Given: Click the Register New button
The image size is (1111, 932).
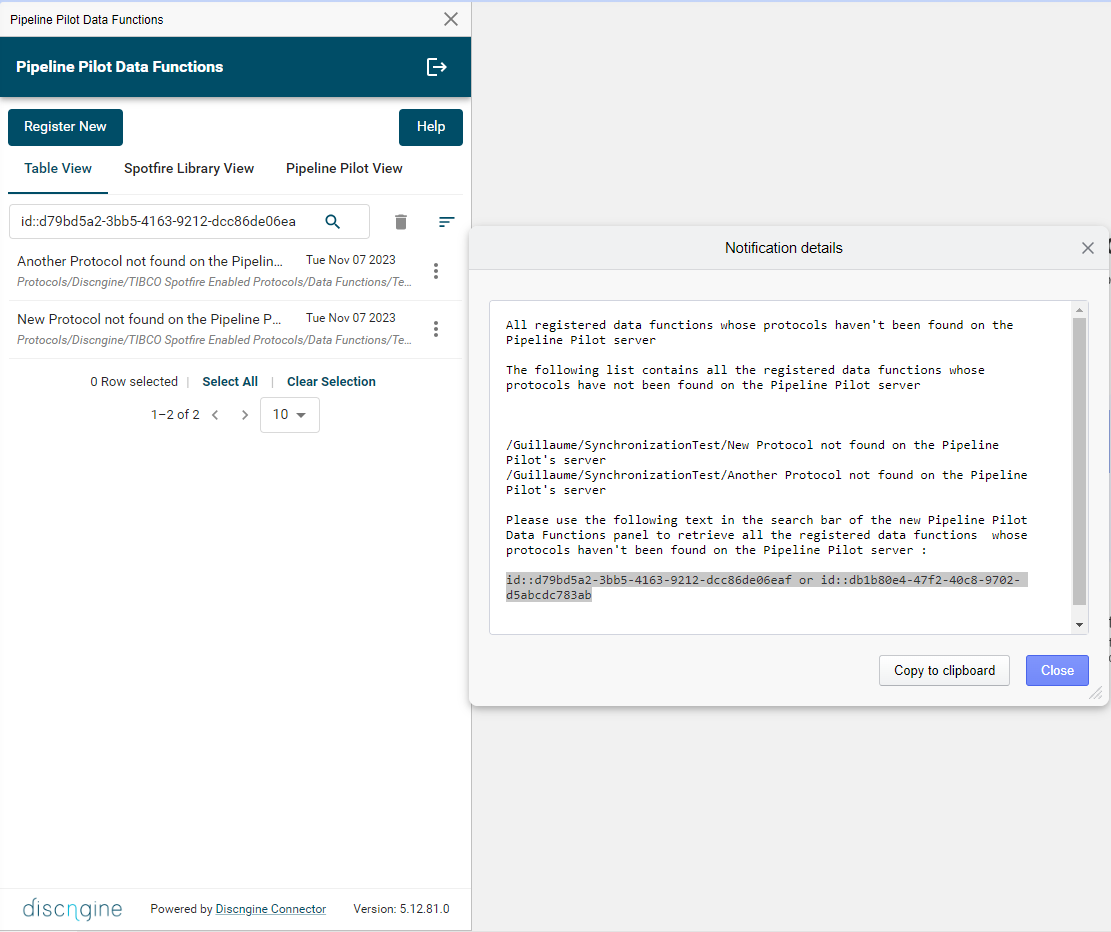Looking at the screenshot, I should click(x=65, y=127).
